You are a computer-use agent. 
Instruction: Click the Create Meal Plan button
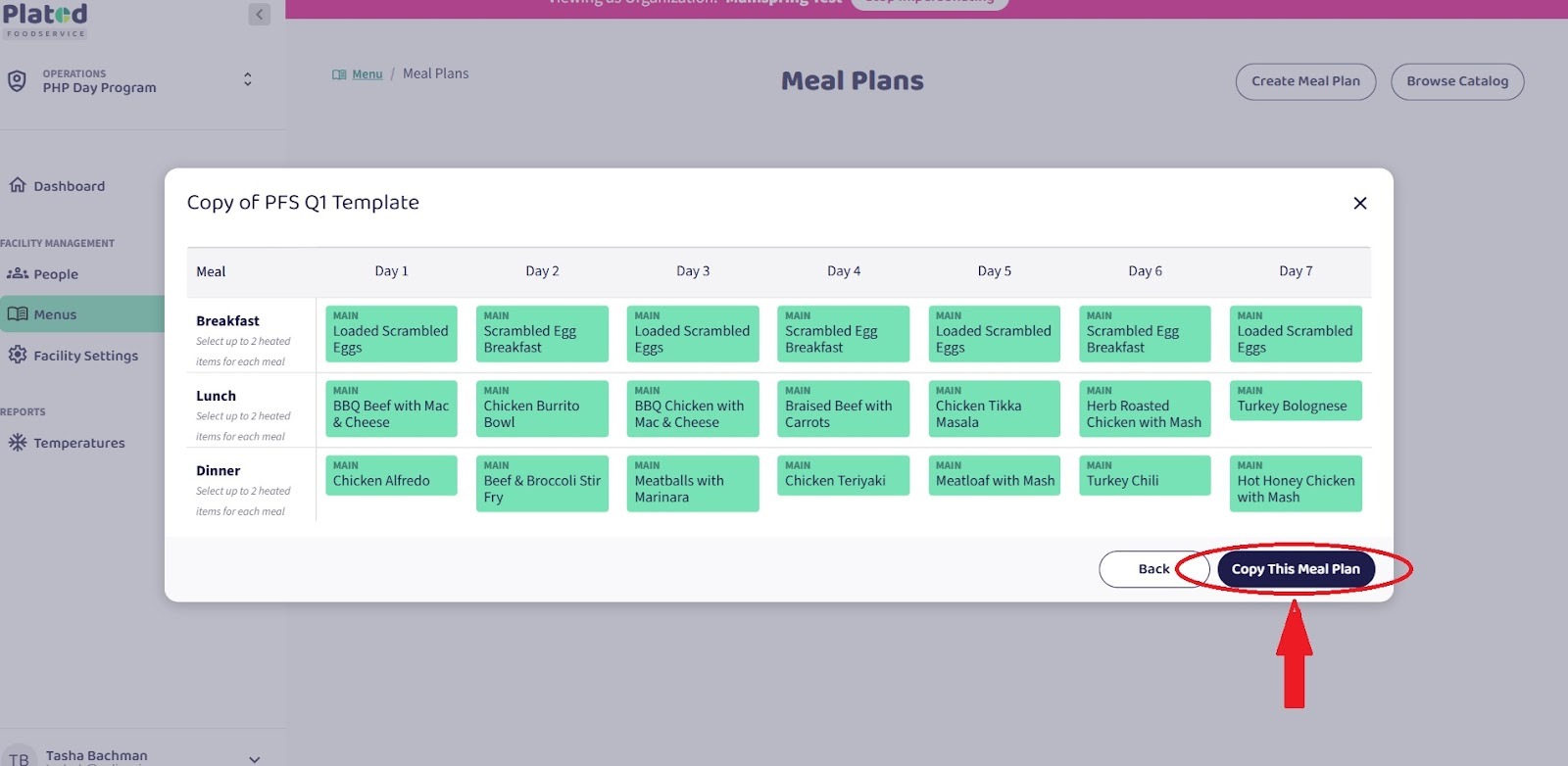click(1305, 81)
